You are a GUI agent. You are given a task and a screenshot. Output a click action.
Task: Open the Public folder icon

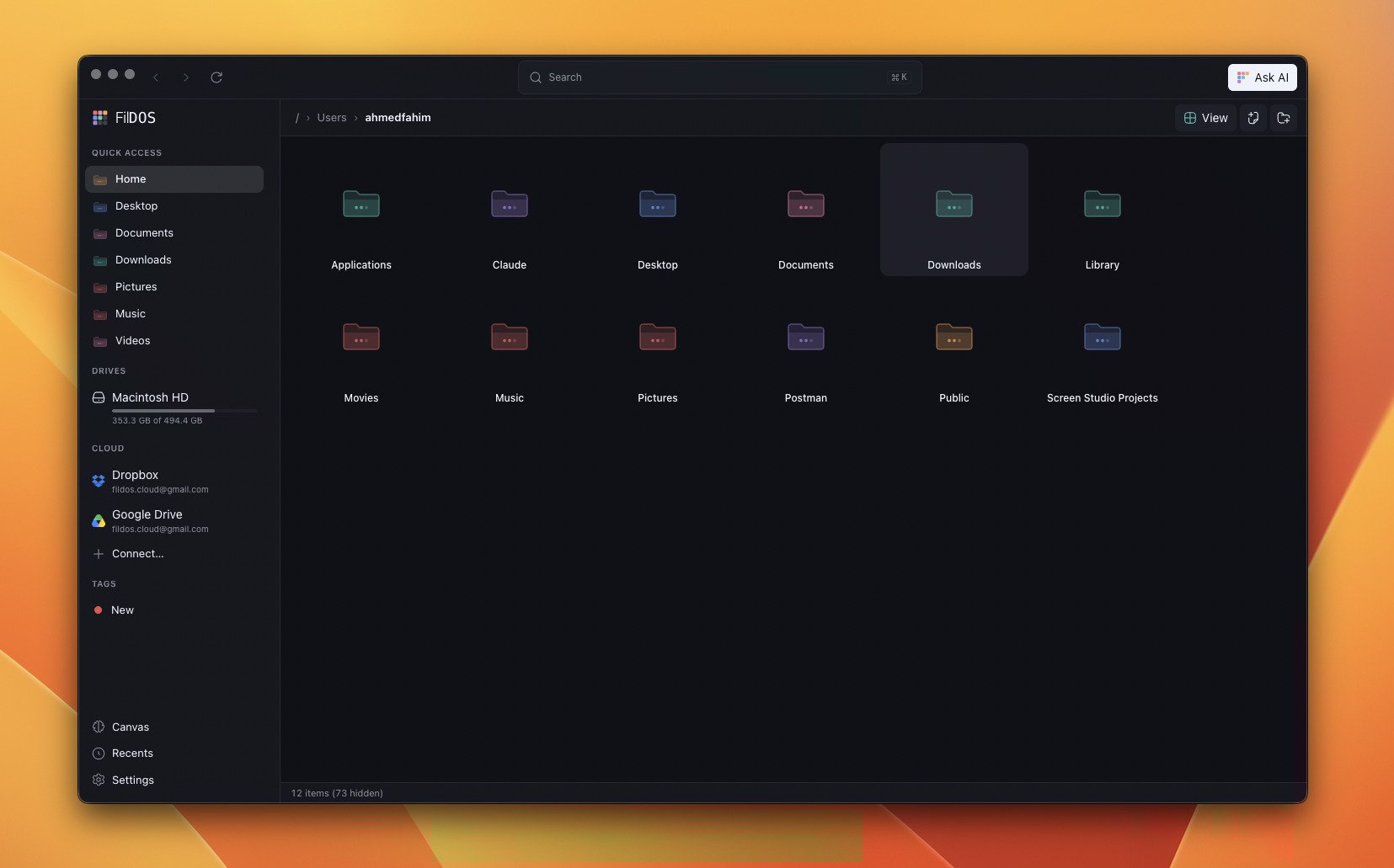coord(954,337)
